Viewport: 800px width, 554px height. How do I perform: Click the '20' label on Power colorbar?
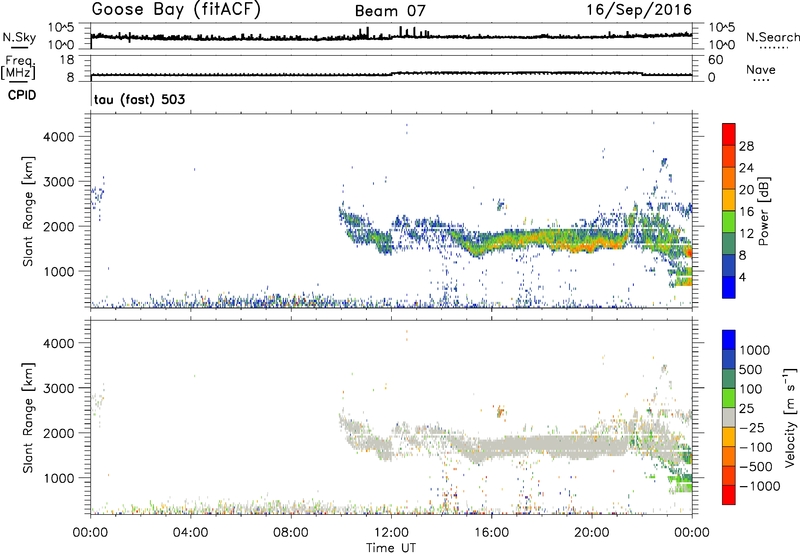(x=746, y=190)
